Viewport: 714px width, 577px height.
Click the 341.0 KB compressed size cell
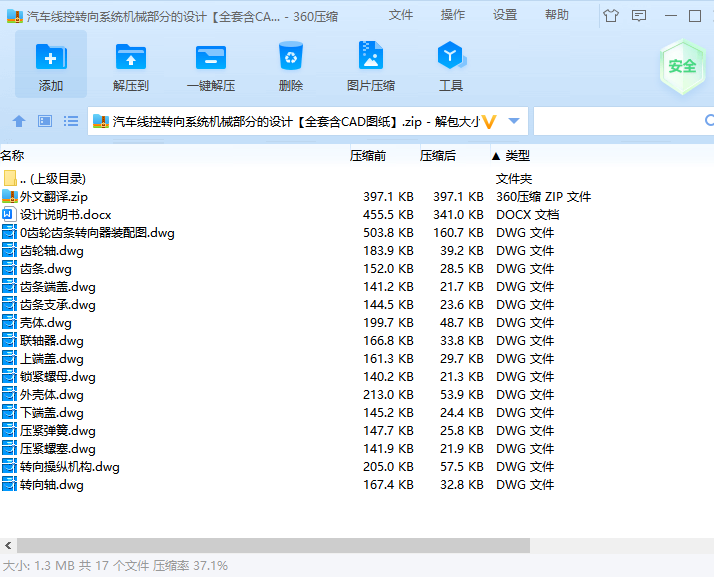[x=458, y=214]
